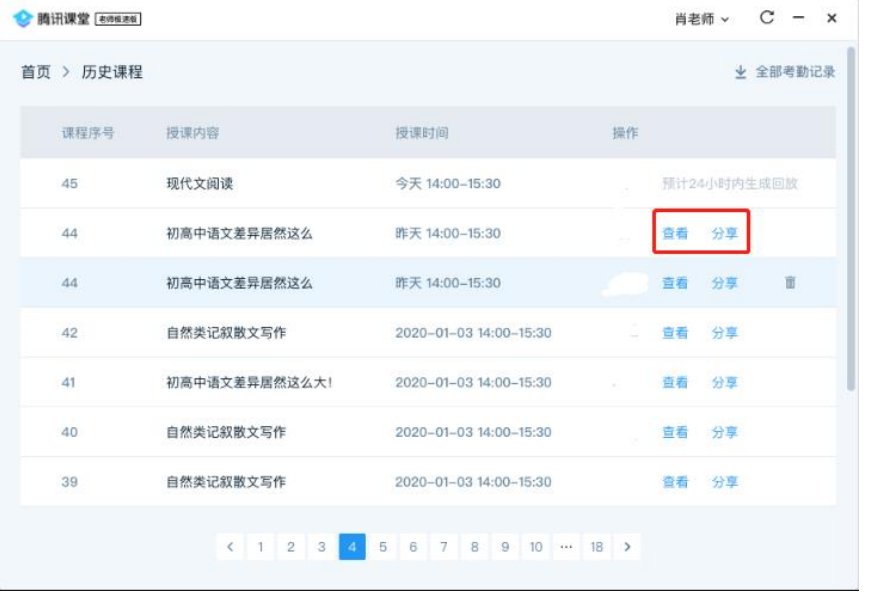
Task: Share course 42 via 分享
Action: [724, 333]
